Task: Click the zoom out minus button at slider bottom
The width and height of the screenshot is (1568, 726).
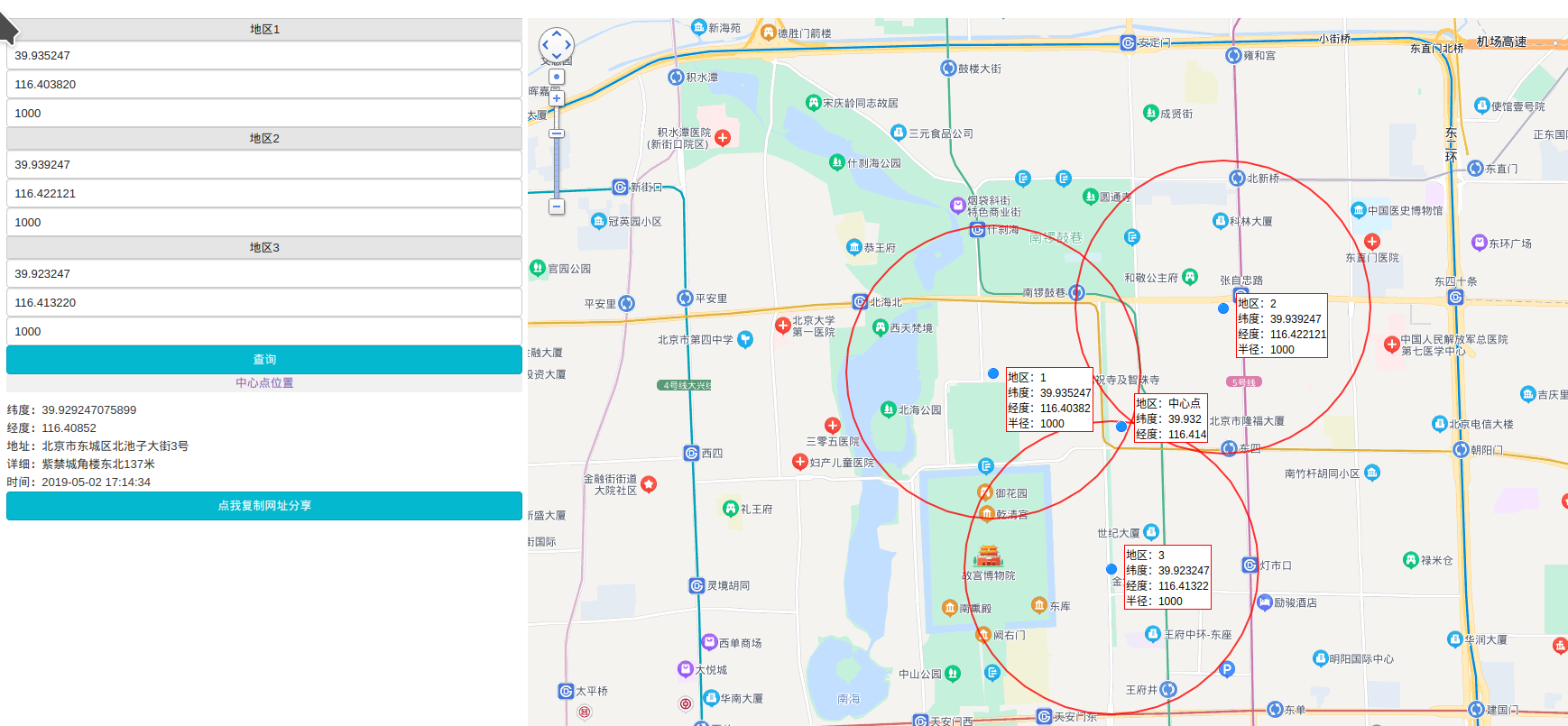Action: [x=557, y=207]
